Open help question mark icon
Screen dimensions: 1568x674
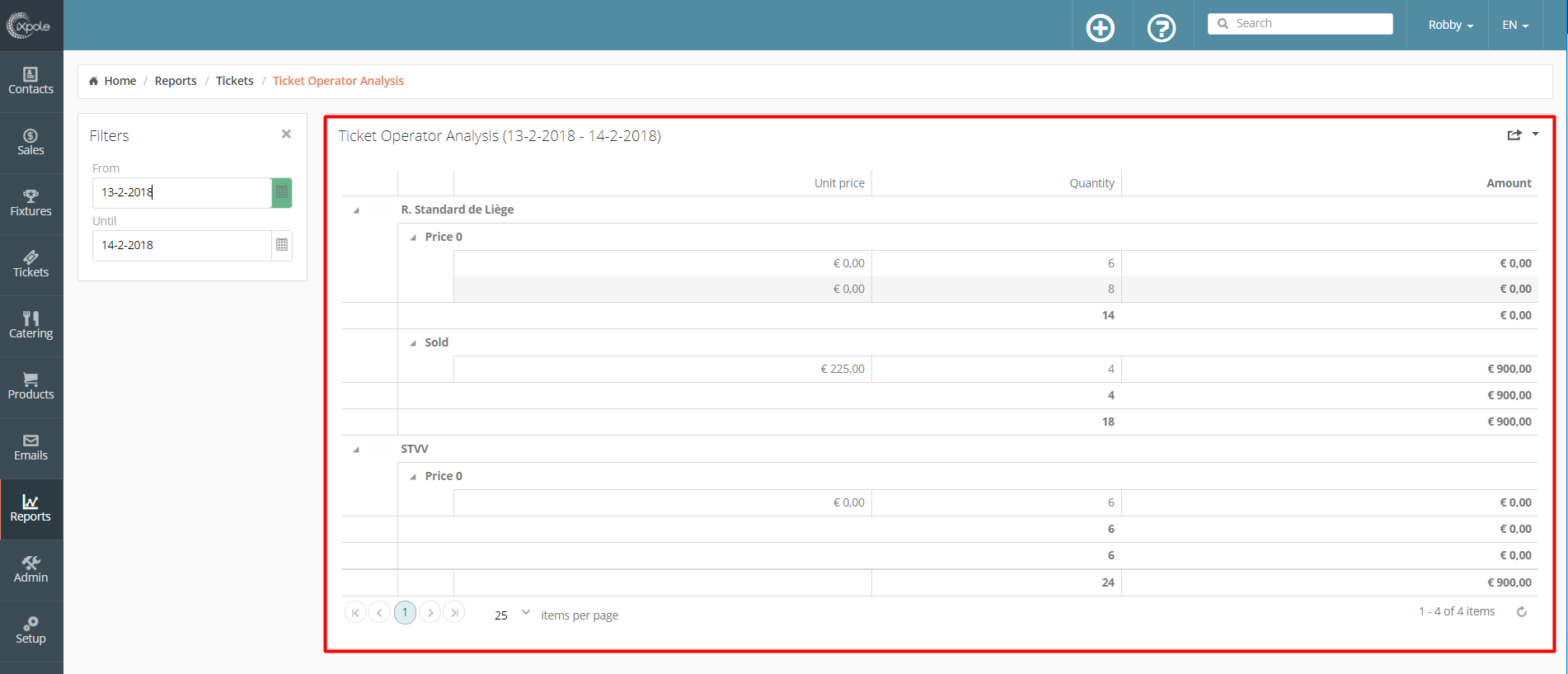click(x=1162, y=28)
